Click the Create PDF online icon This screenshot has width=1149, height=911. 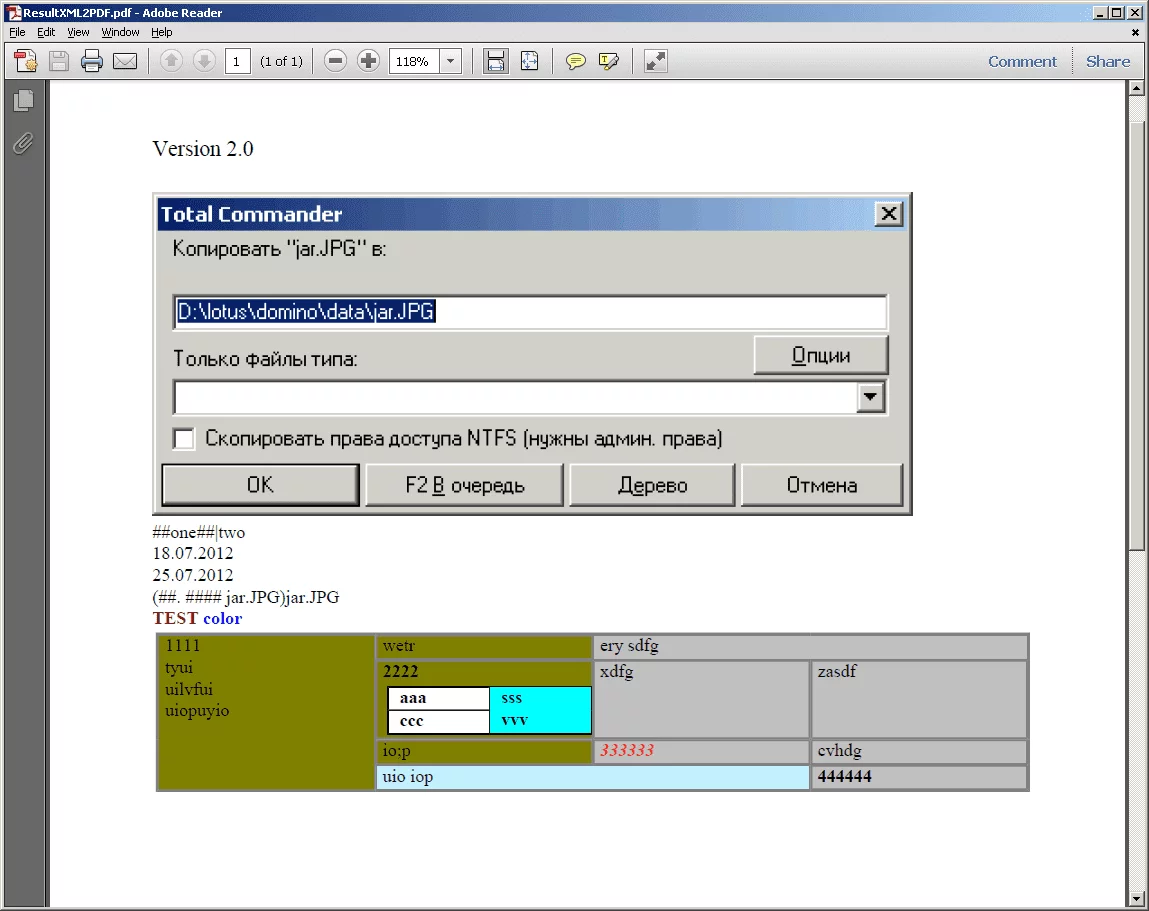pos(26,61)
